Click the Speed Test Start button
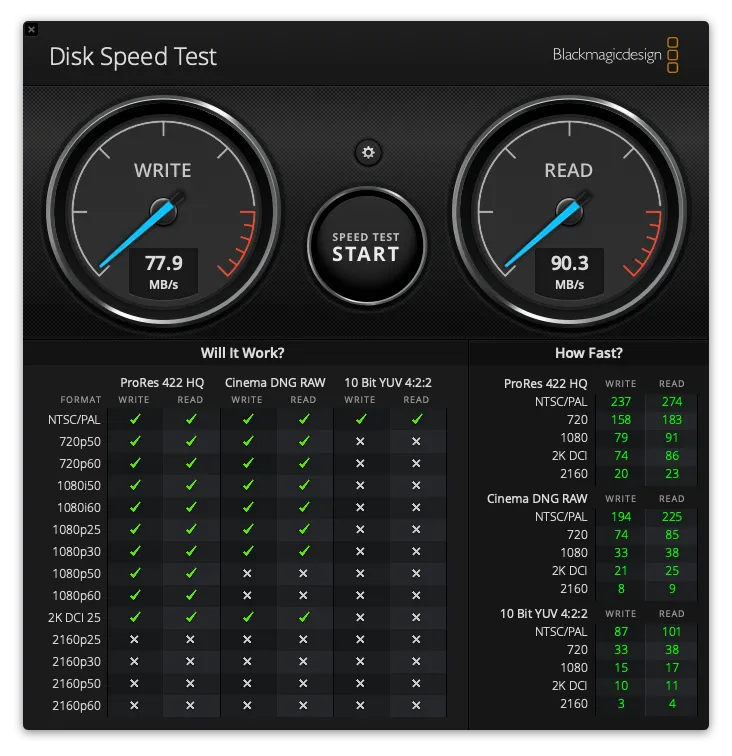 click(x=366, y=246)
